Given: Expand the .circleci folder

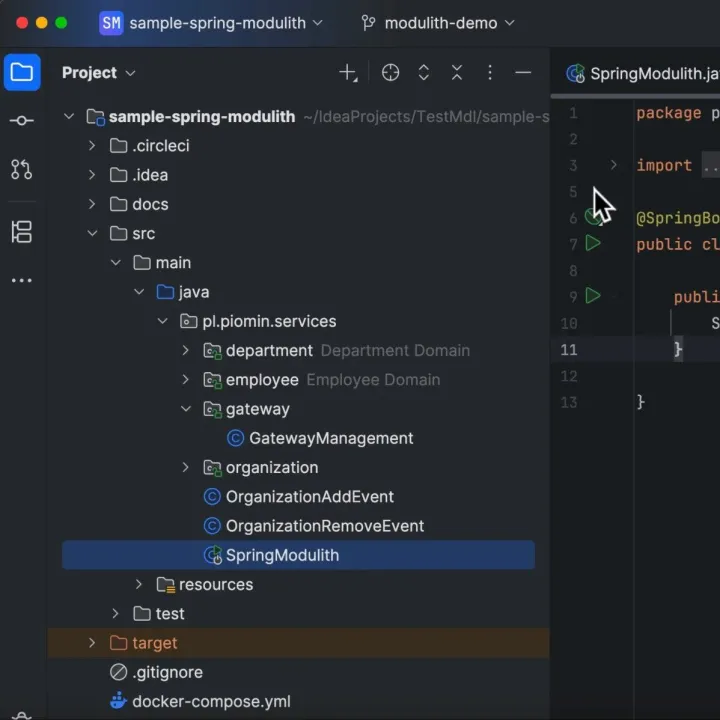Looking at the screenshot, I should [x=92, y=146].
